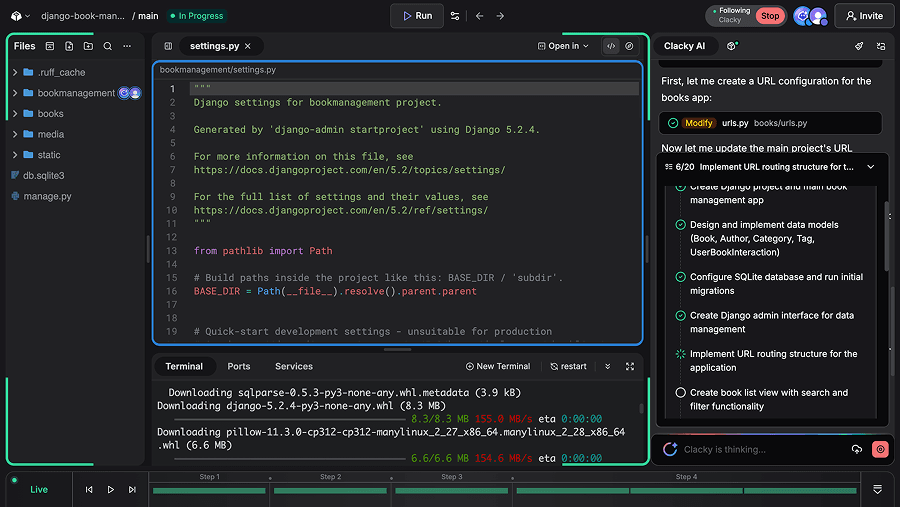Image resolution: width=901 pixels, height=507 pixels.
Task: Click Step 1 timeline segment
Action: (x=209, y=490)
